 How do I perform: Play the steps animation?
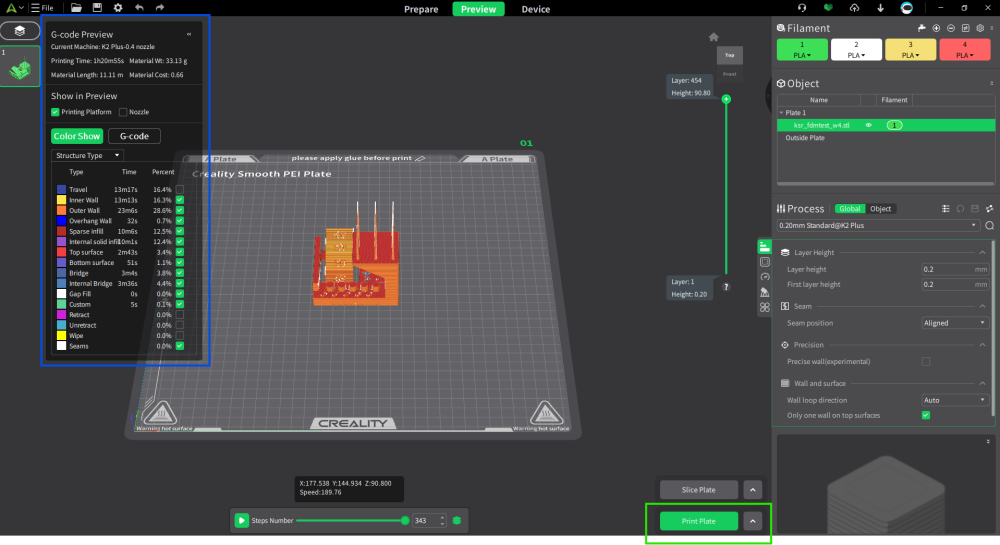pyautogui.click(x=242, y=521)
